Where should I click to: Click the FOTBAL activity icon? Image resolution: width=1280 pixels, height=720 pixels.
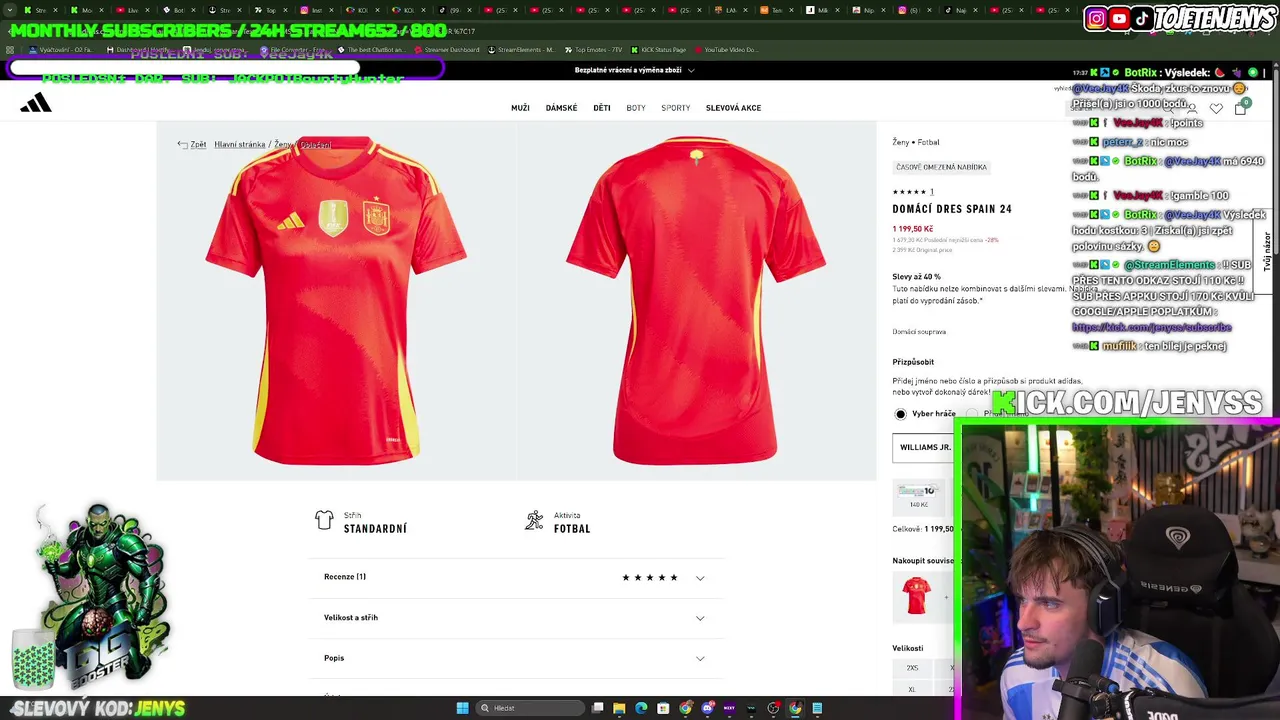(x=534, y=521)
